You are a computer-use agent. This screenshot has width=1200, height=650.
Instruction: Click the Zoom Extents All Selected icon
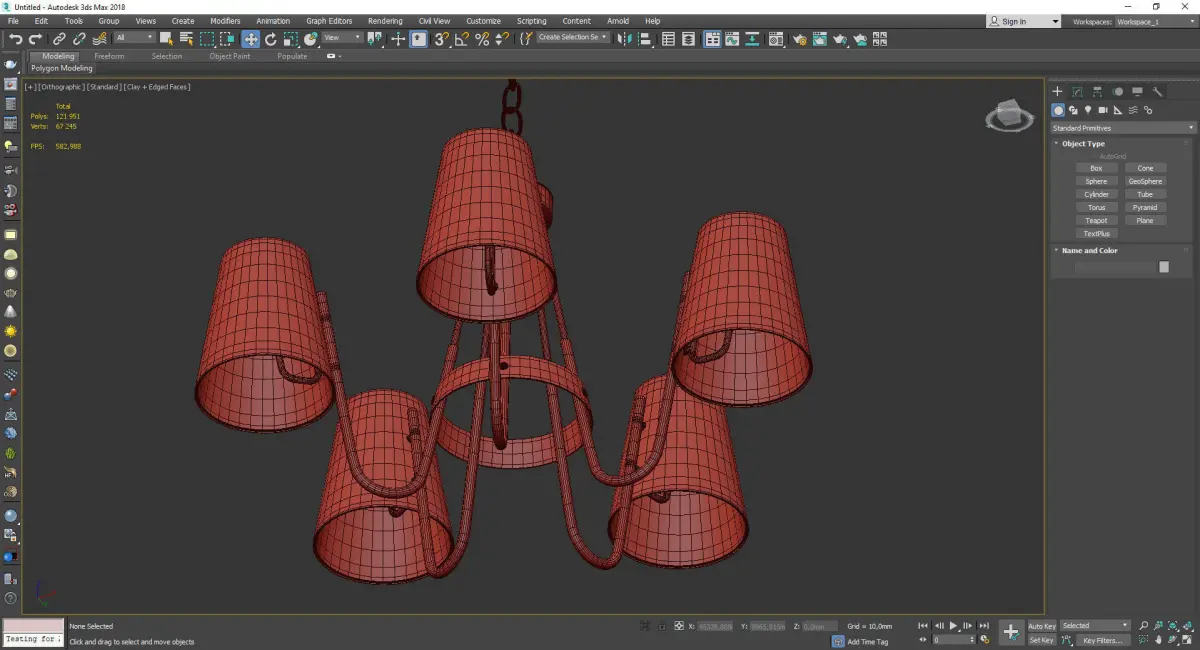(1188, 625)
